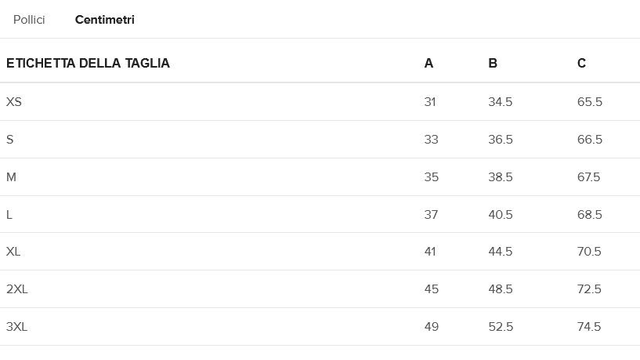640x360 pixels.
Task: Select the XS size row label
Action: (x=14, y=102)
